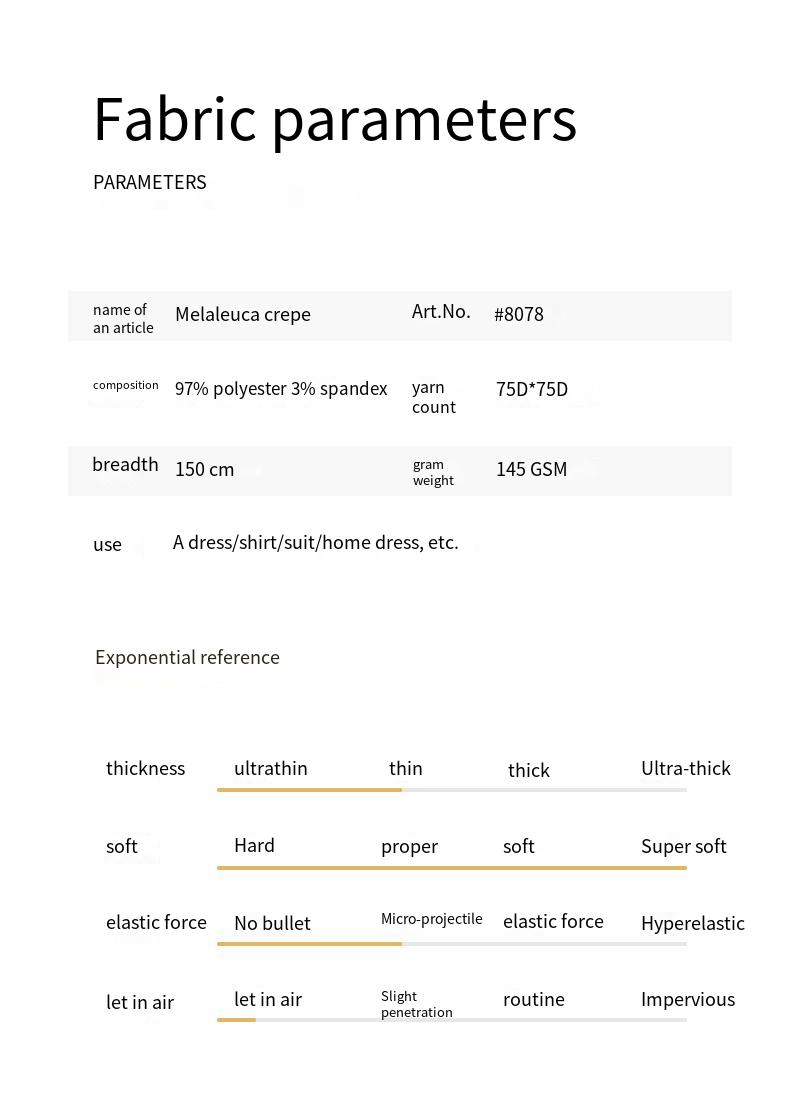Viewport: 800px width, 1102px height.
Task: Select the "Slight penetration" label
Action: click(417, 1004)
